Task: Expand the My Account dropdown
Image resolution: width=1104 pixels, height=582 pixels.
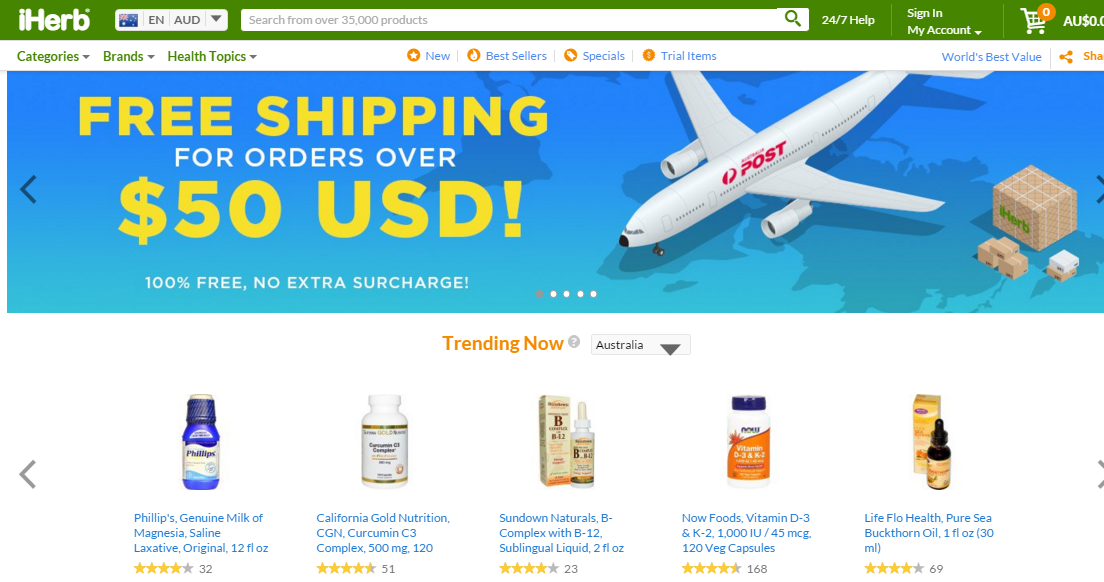Action: [944, 30]
